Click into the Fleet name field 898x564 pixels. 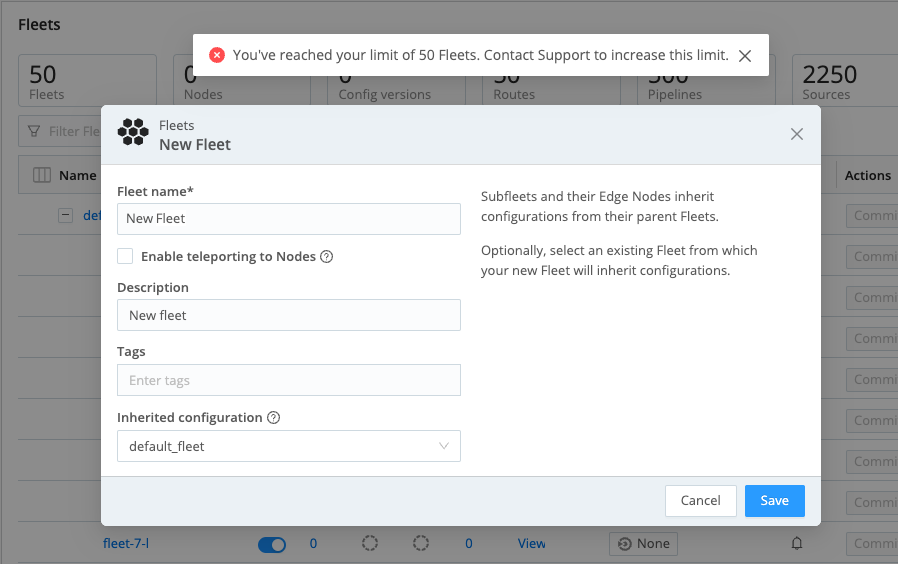tap(288, 218)
